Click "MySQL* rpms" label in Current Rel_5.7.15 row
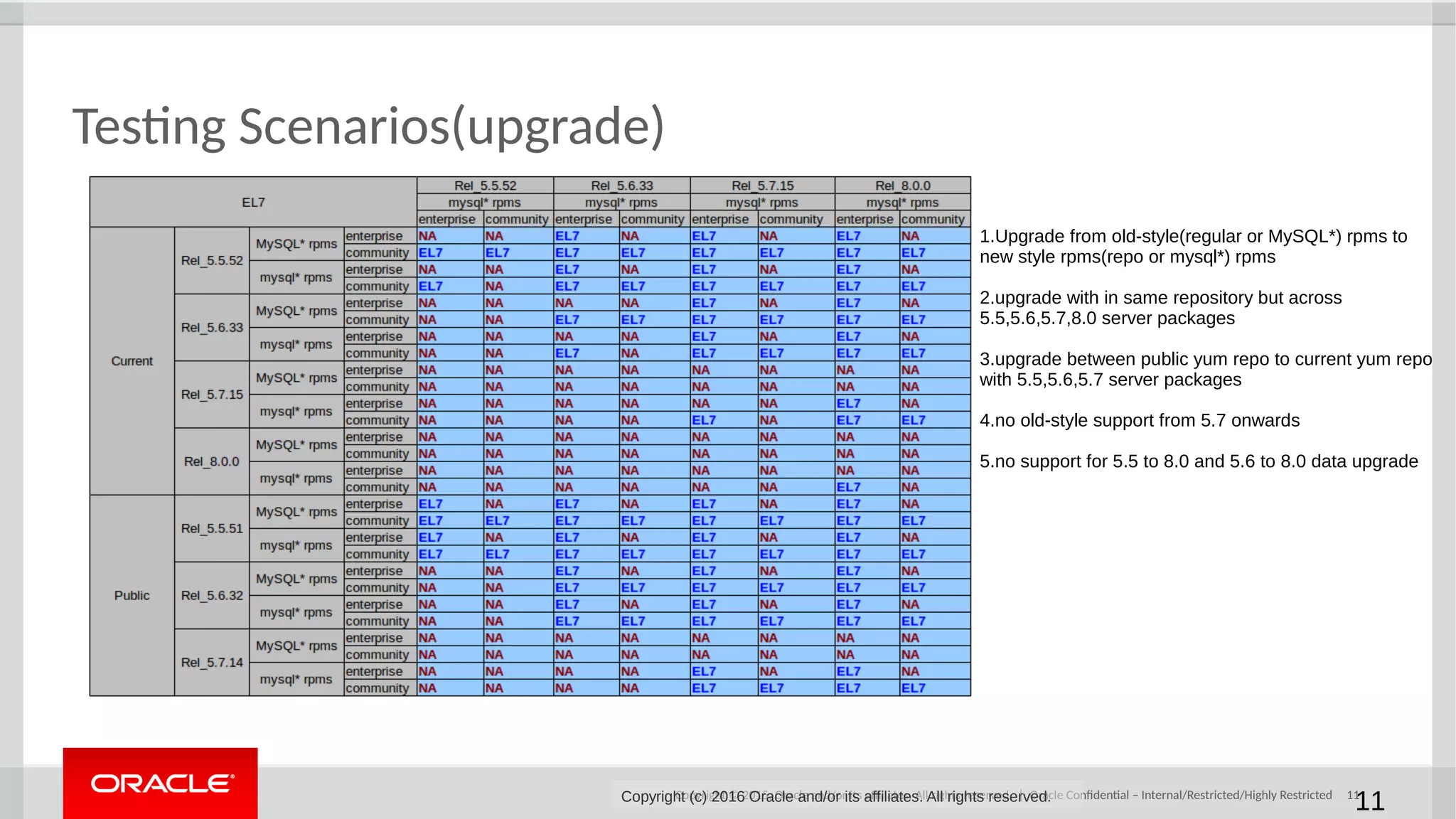Screen dimensions: 1456x819 coord(296,378)
